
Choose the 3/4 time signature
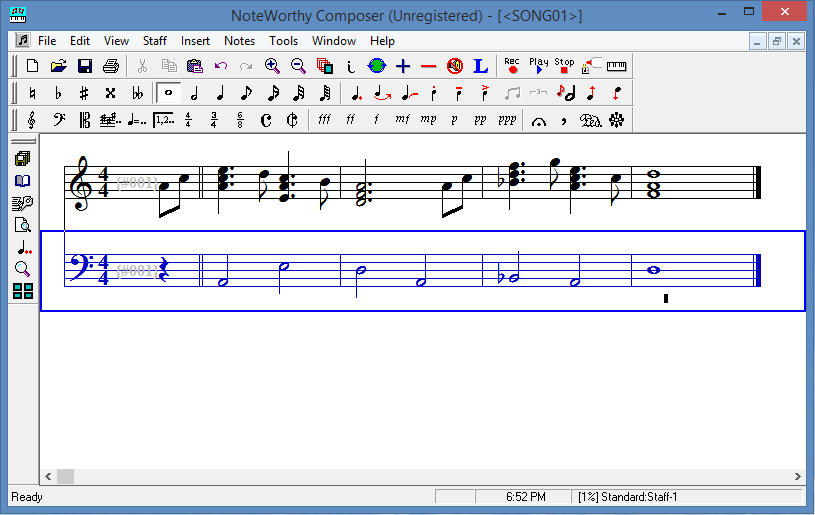214,120
